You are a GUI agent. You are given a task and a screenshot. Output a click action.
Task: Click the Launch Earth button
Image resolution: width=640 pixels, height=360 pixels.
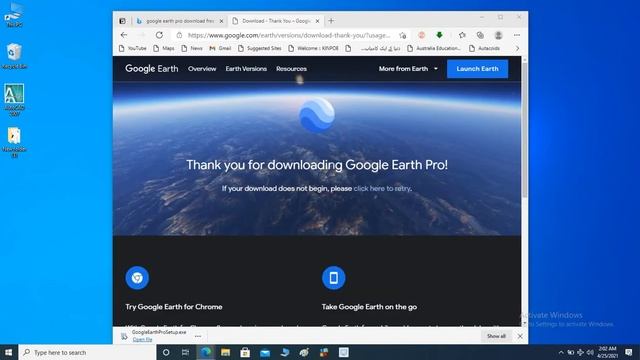tap(478, 69)
